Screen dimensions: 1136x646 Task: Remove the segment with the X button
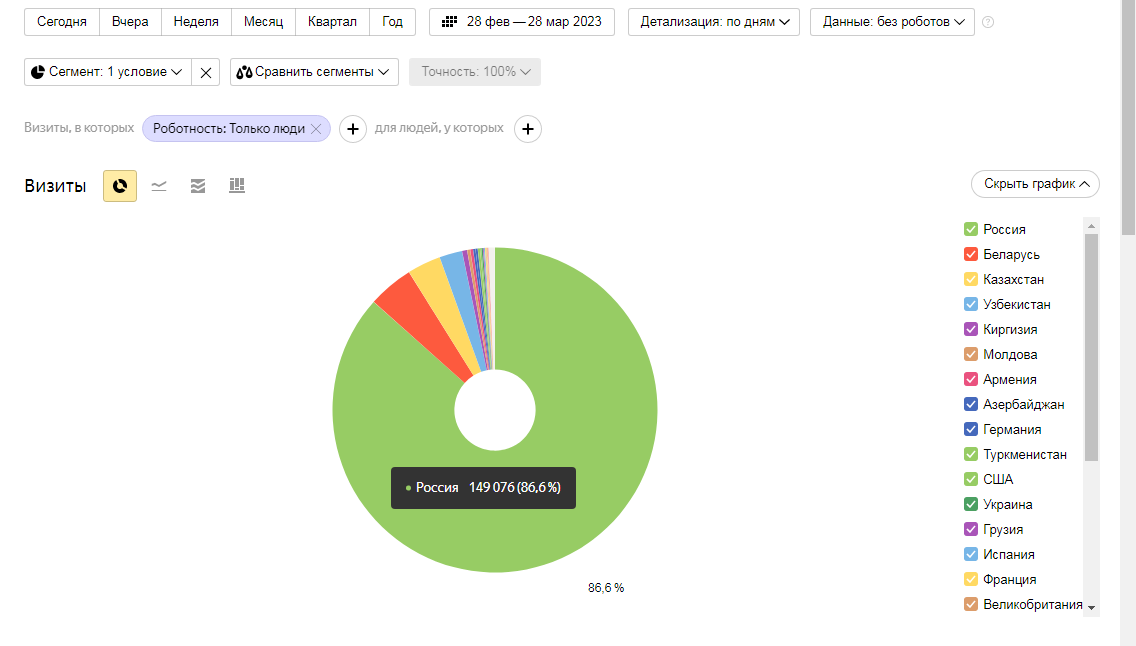(206, 72)
